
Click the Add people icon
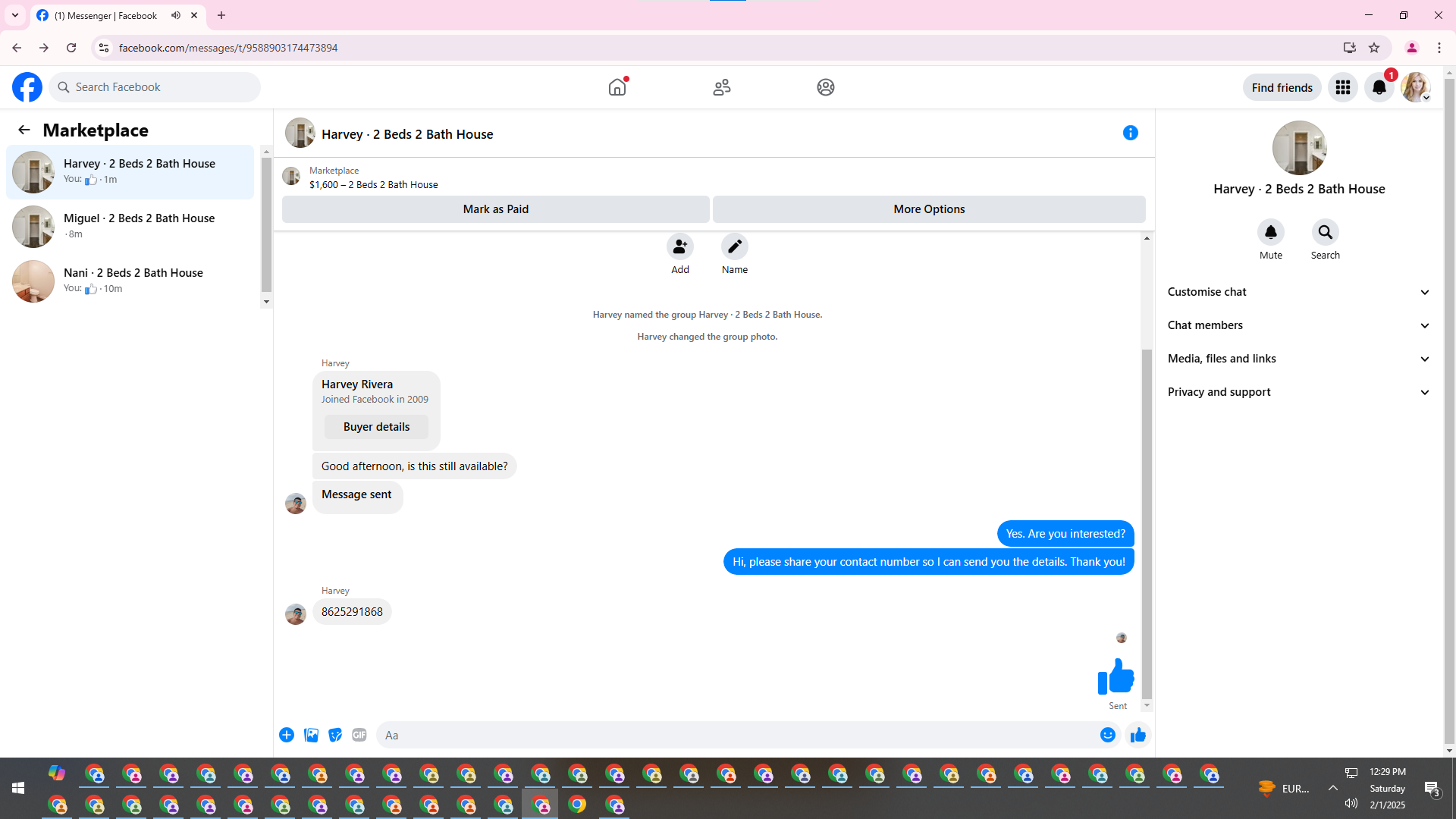[x=680, y=247]
